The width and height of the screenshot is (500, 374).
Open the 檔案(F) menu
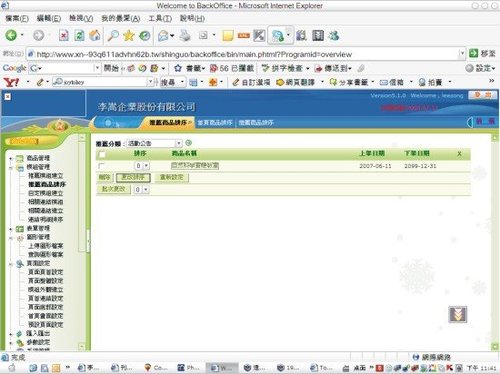click(x=17, y=18)
